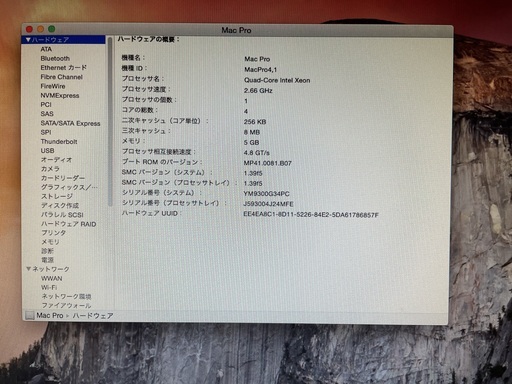
Task: Select the highlighted ハードウェア header row
Action: tap(64, 40)
